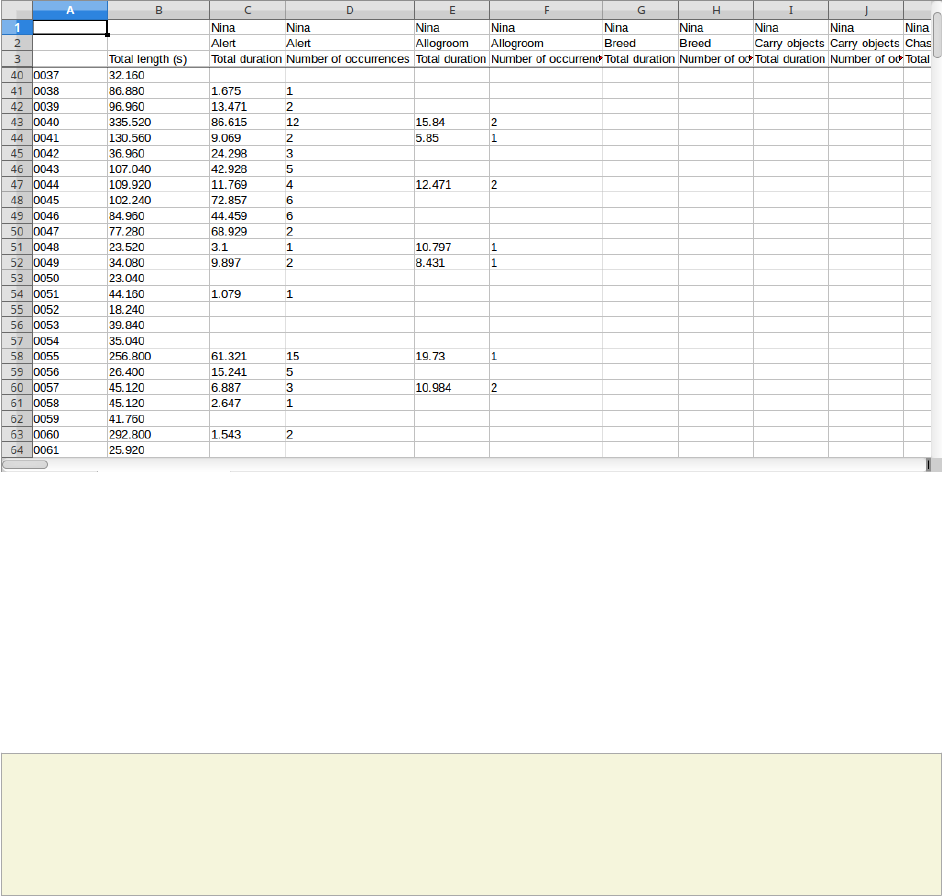Click cell value 13.471
Image resolution: width=942 pixels, height=896 pixels.
click(248, 106)
